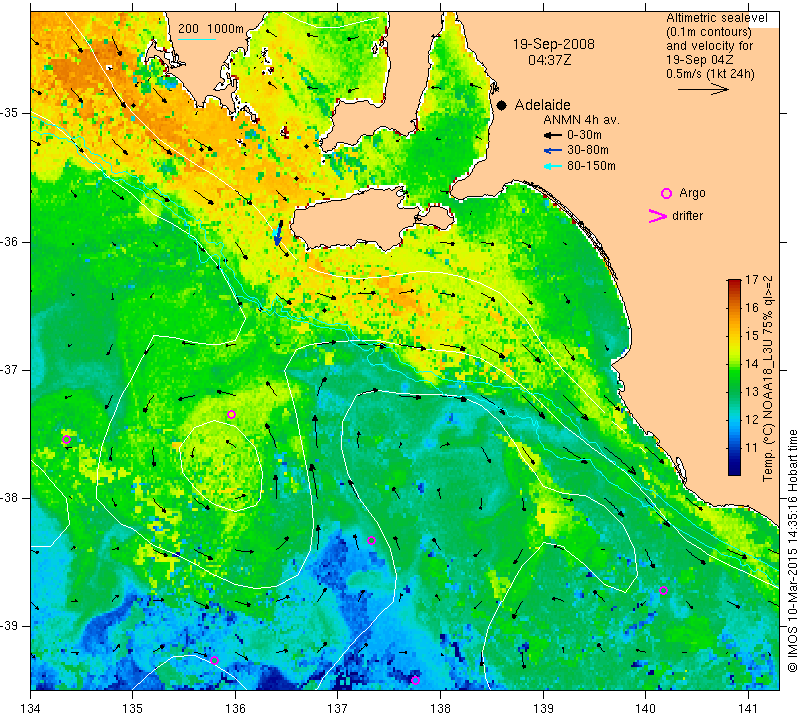Click the 139 longitude axis label
Image resolution: width=800 pixels, height=720 pixels.
tap(543, 709)
